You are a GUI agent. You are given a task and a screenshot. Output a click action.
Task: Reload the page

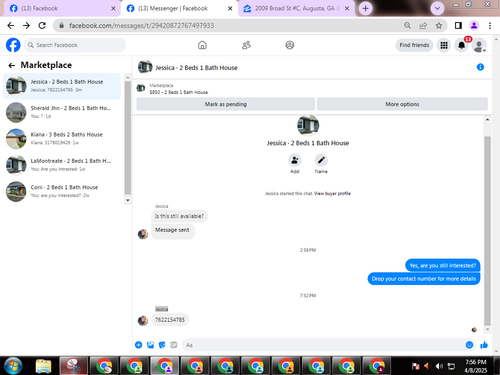pyautogui.click(x=42, y=25)
